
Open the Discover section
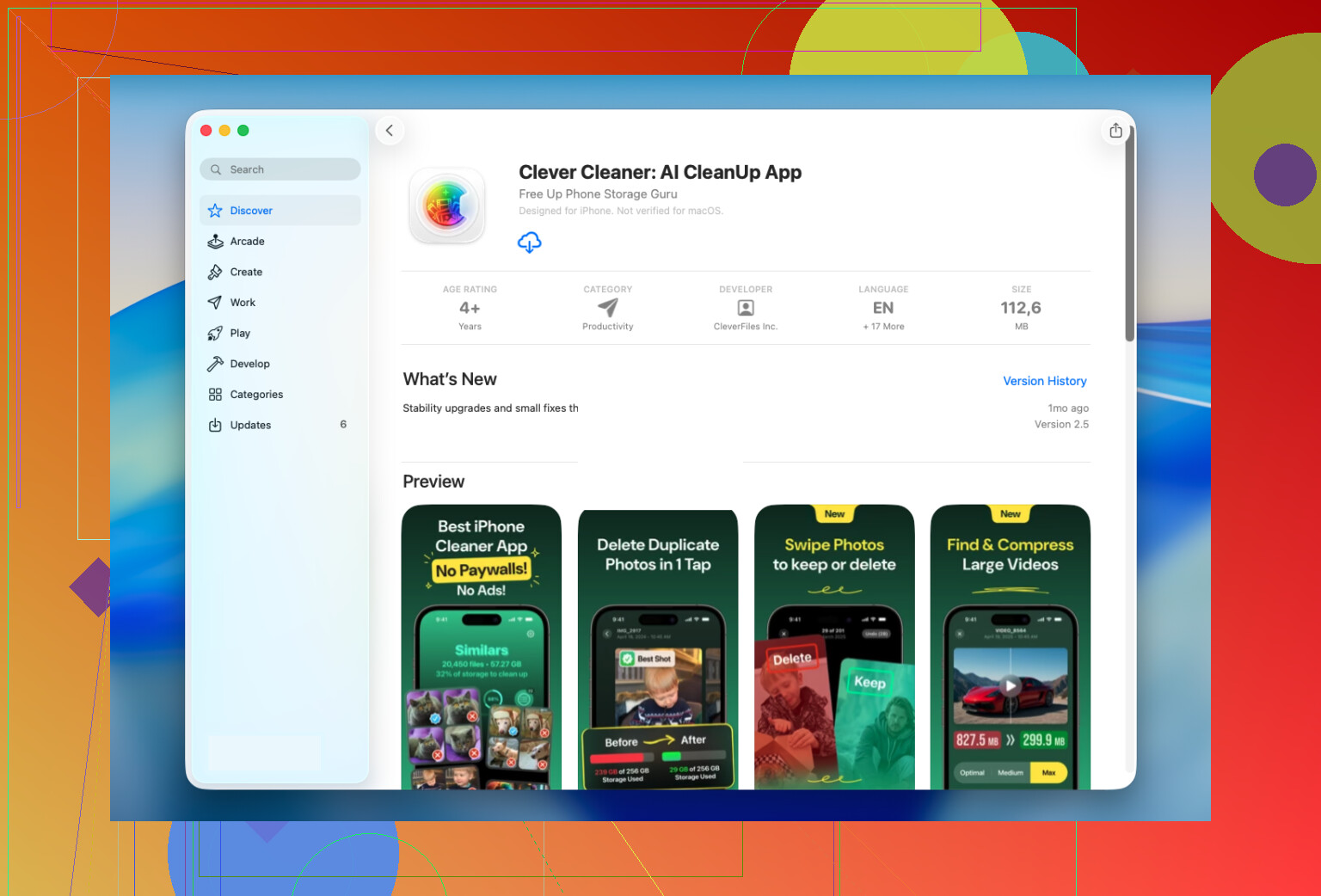point(280,211)
